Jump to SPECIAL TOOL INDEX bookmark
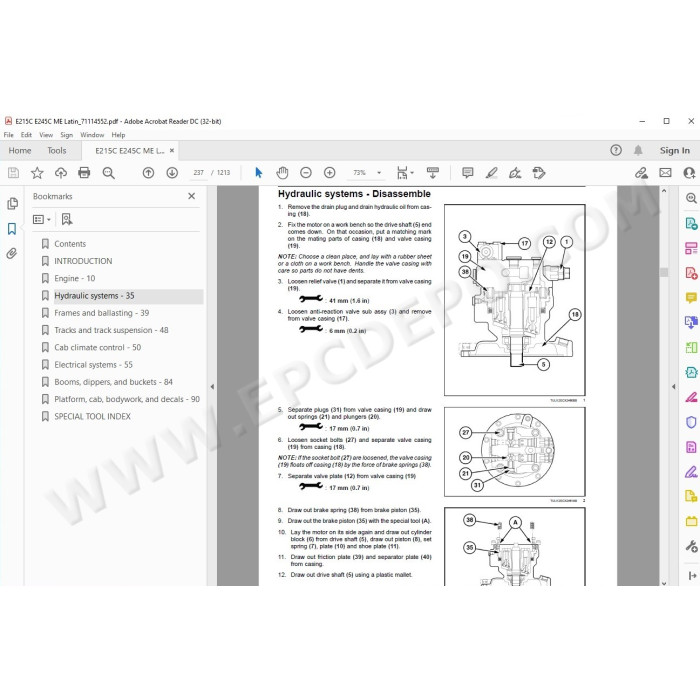Viewport: 700px width, 700px height. click(92, 417)
